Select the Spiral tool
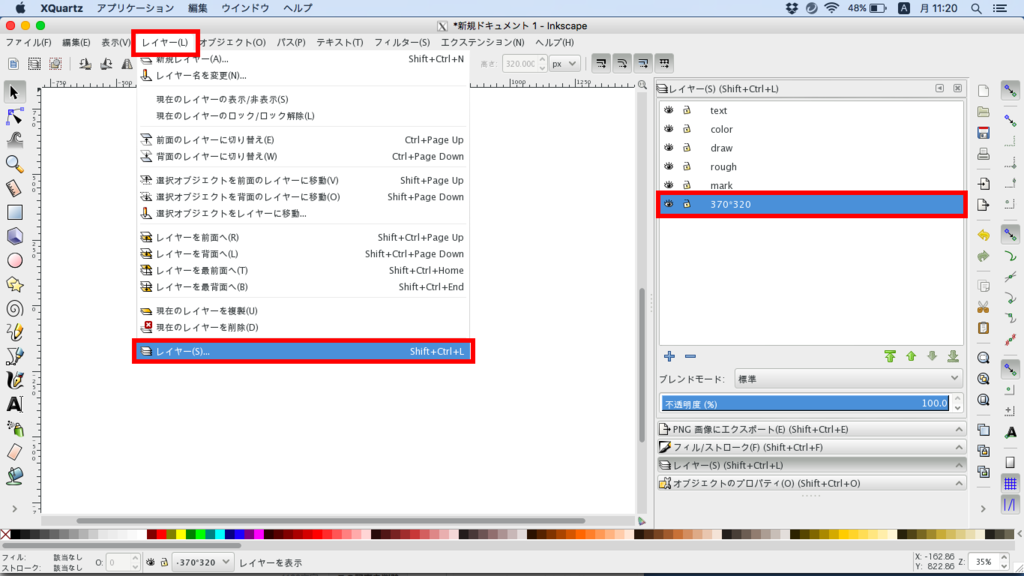Image resolution: width=1024 pixels, height=576 pixels. (x=14, y=308)
